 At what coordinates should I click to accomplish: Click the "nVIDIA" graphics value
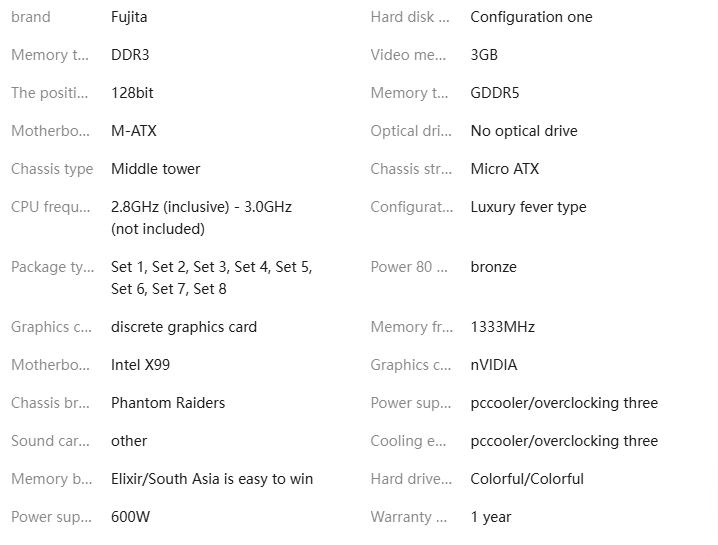pyautogui.click(x=494, y=365)
